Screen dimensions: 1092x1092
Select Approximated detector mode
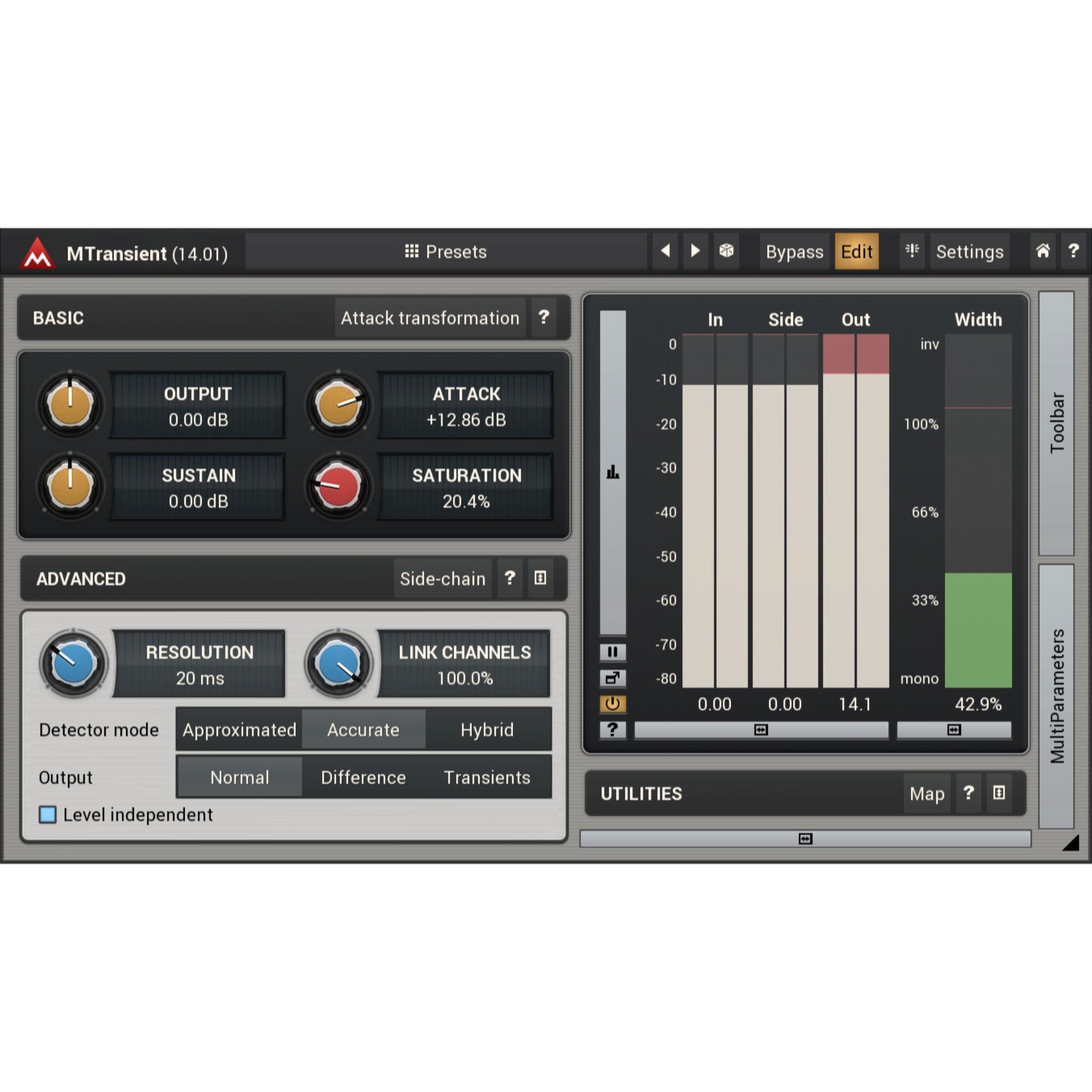pyautogui.click(x=240, y=729)
